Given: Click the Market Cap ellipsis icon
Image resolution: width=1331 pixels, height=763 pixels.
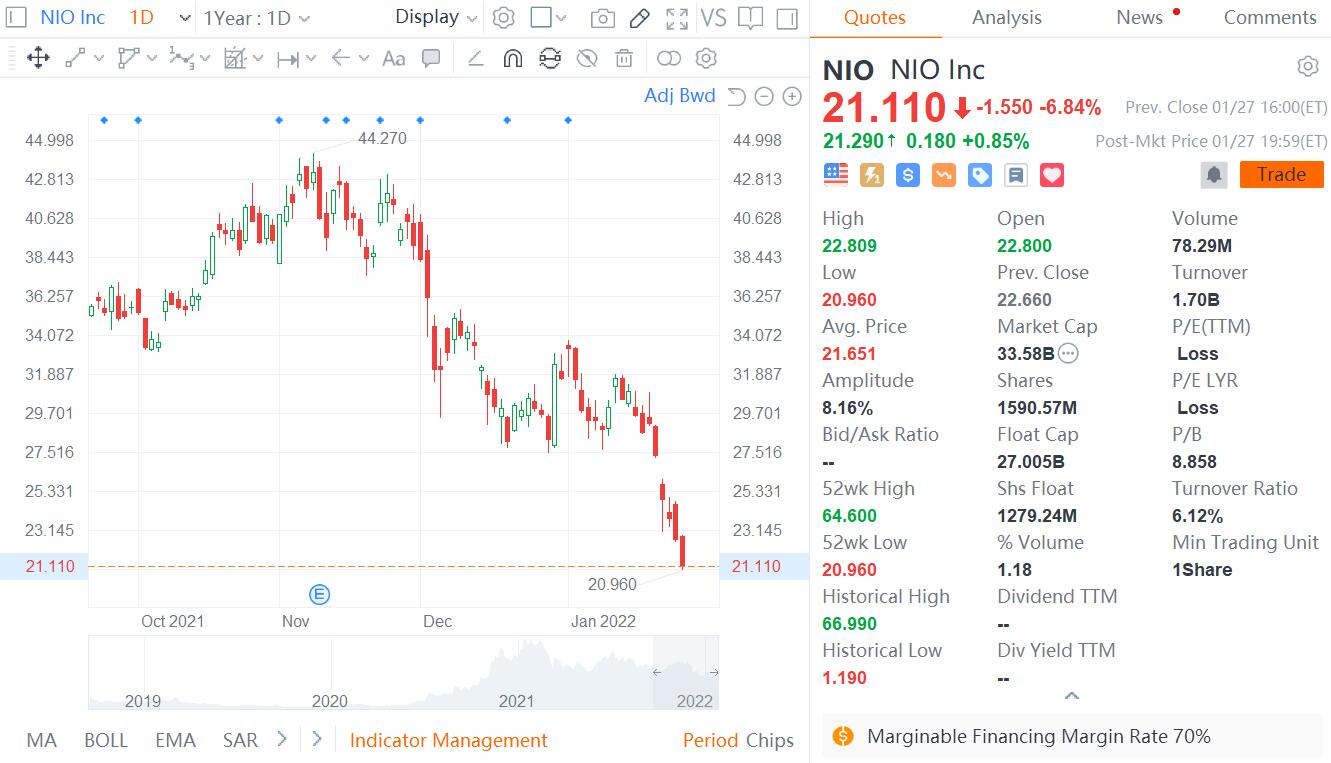Looking at the screenshot, I should coord(1068,353).
